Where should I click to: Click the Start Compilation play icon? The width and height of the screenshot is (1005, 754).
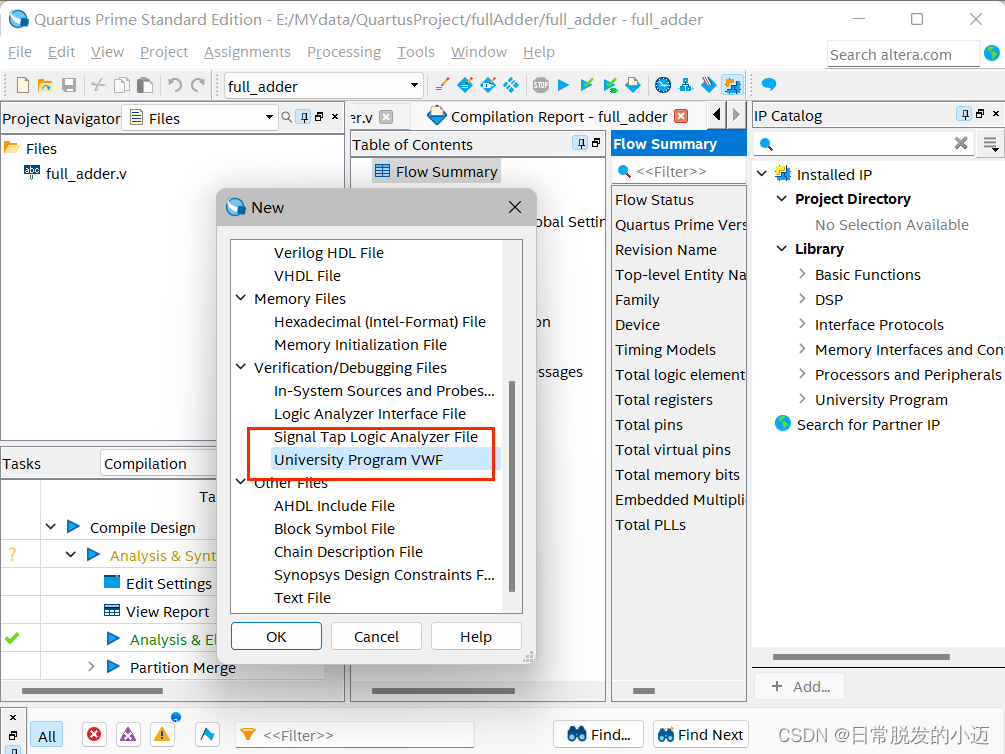(x=563, y=85)
